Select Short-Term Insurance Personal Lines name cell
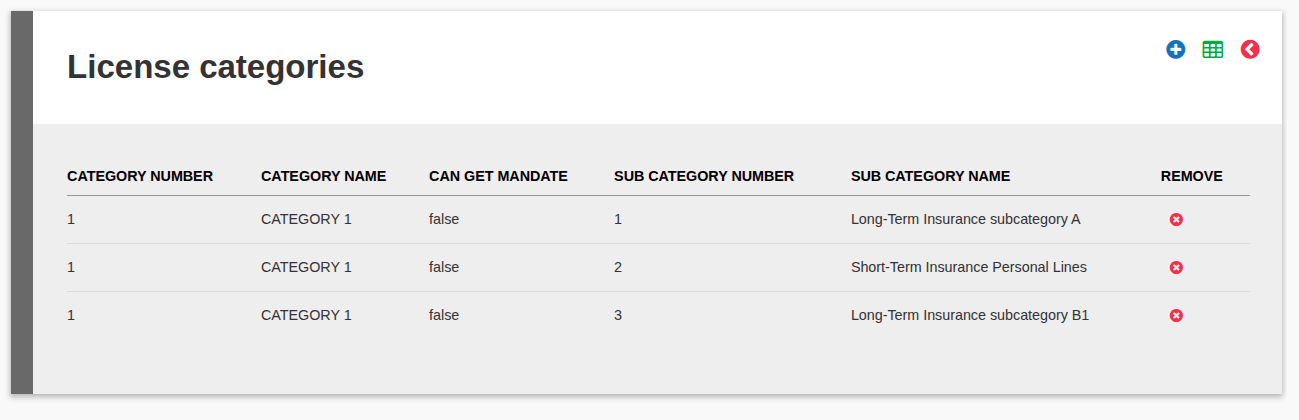1299x420 pixels. [968, 267]
